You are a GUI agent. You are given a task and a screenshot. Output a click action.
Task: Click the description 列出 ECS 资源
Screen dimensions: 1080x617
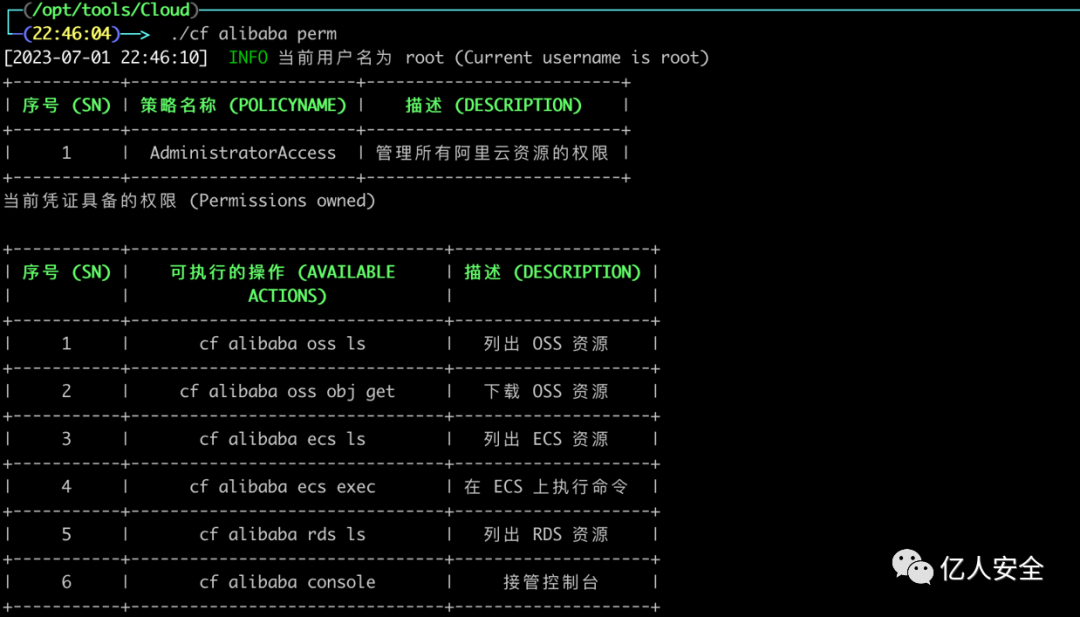546,439
